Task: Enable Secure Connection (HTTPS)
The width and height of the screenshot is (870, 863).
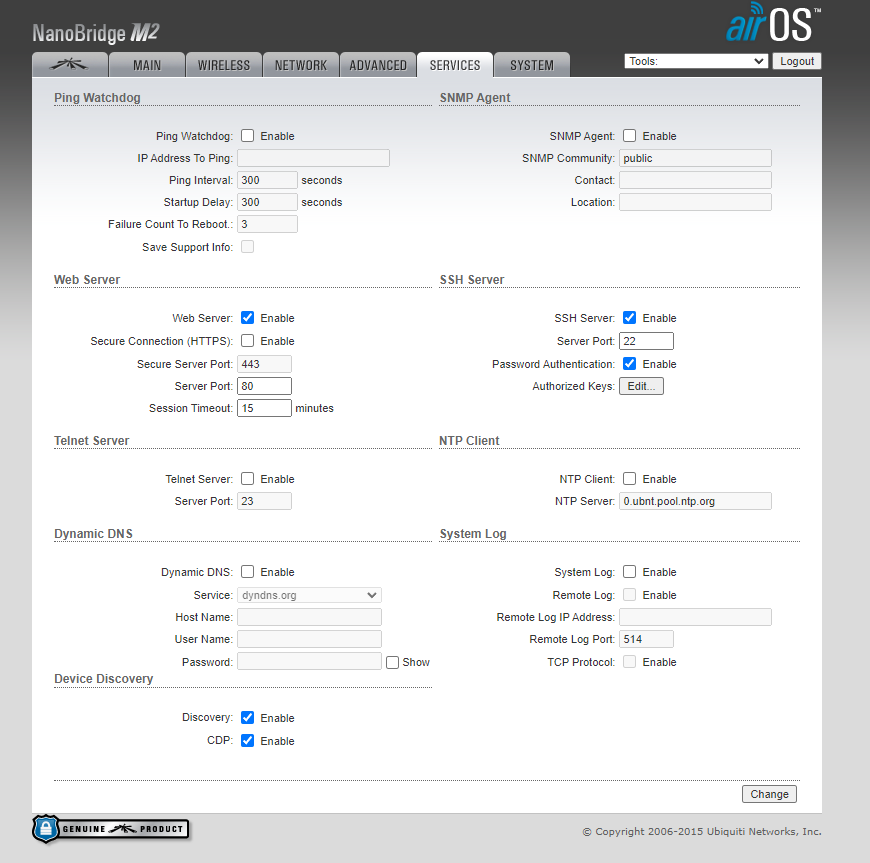Action: pos(247,341)
